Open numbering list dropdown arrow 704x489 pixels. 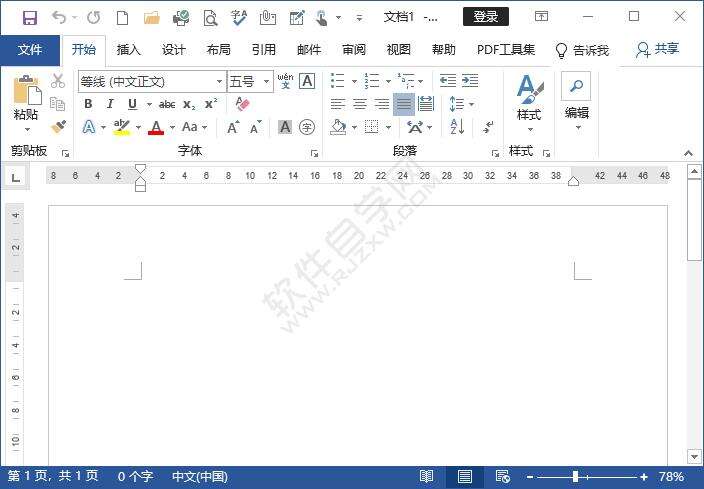(x=388, y=82)
